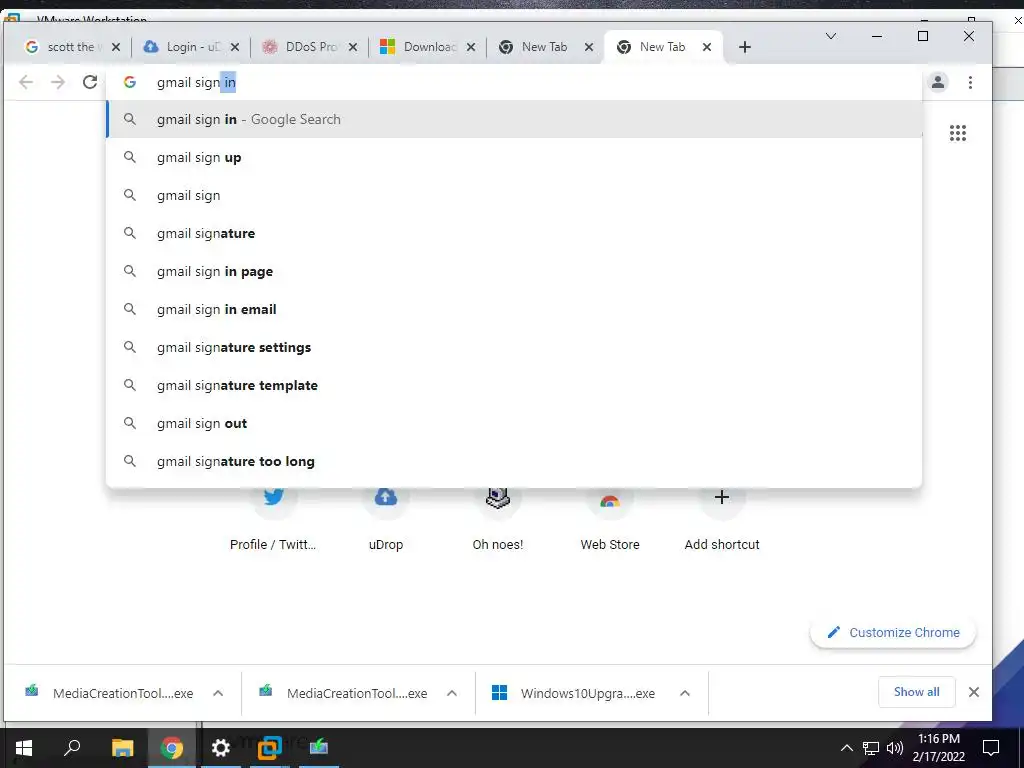Close the active New Tab
The height and width of the screenshot is (768, 1024).
pyautogui.click(x=707, y=47)
